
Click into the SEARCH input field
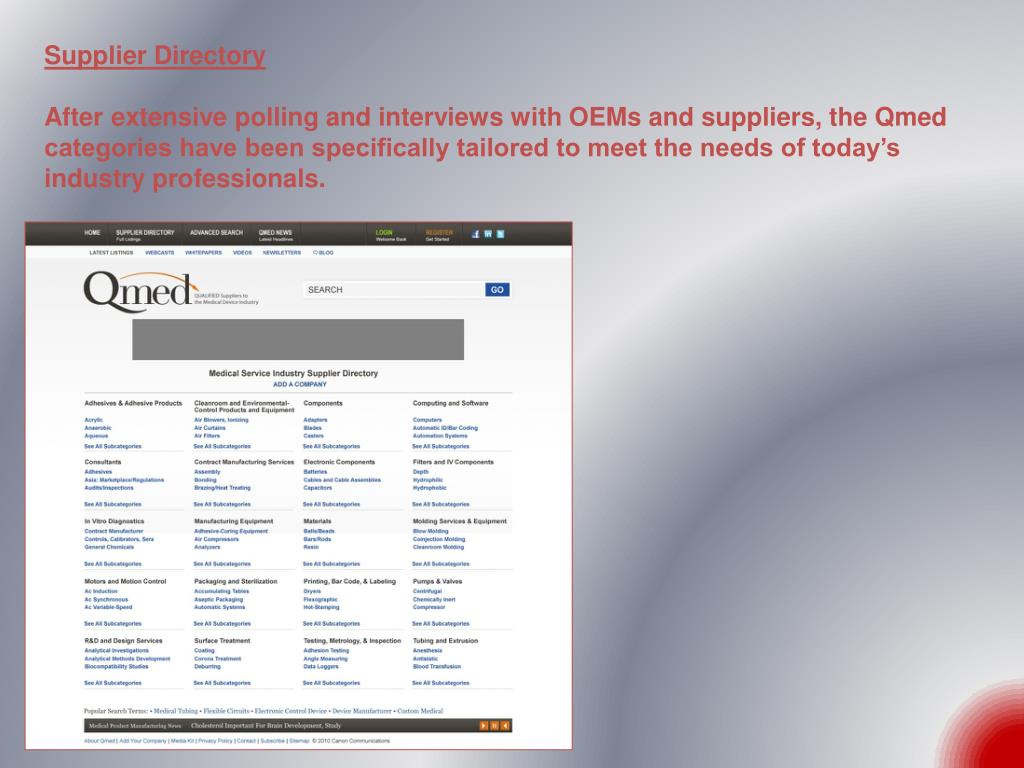pos(393,290)
